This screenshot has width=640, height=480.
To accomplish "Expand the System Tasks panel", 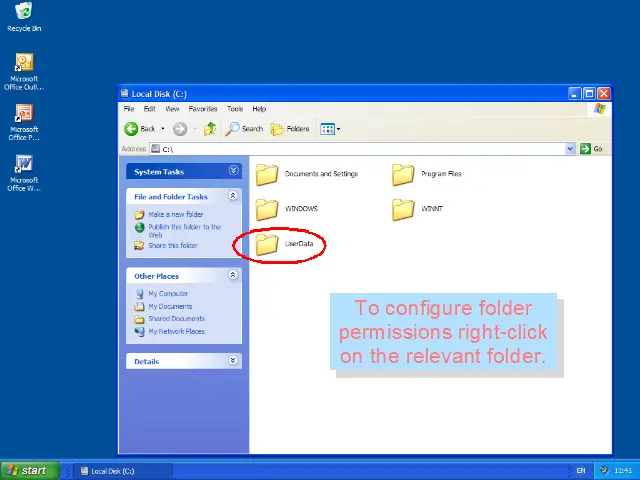I will (x=233, y=171).
